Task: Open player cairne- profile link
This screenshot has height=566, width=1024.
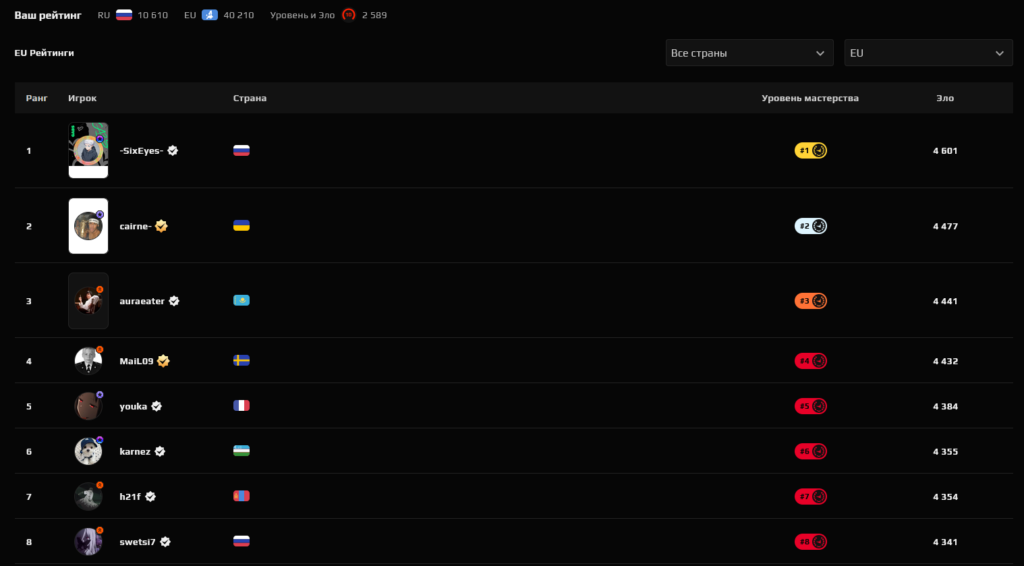Action: click(x=135, y=226)
